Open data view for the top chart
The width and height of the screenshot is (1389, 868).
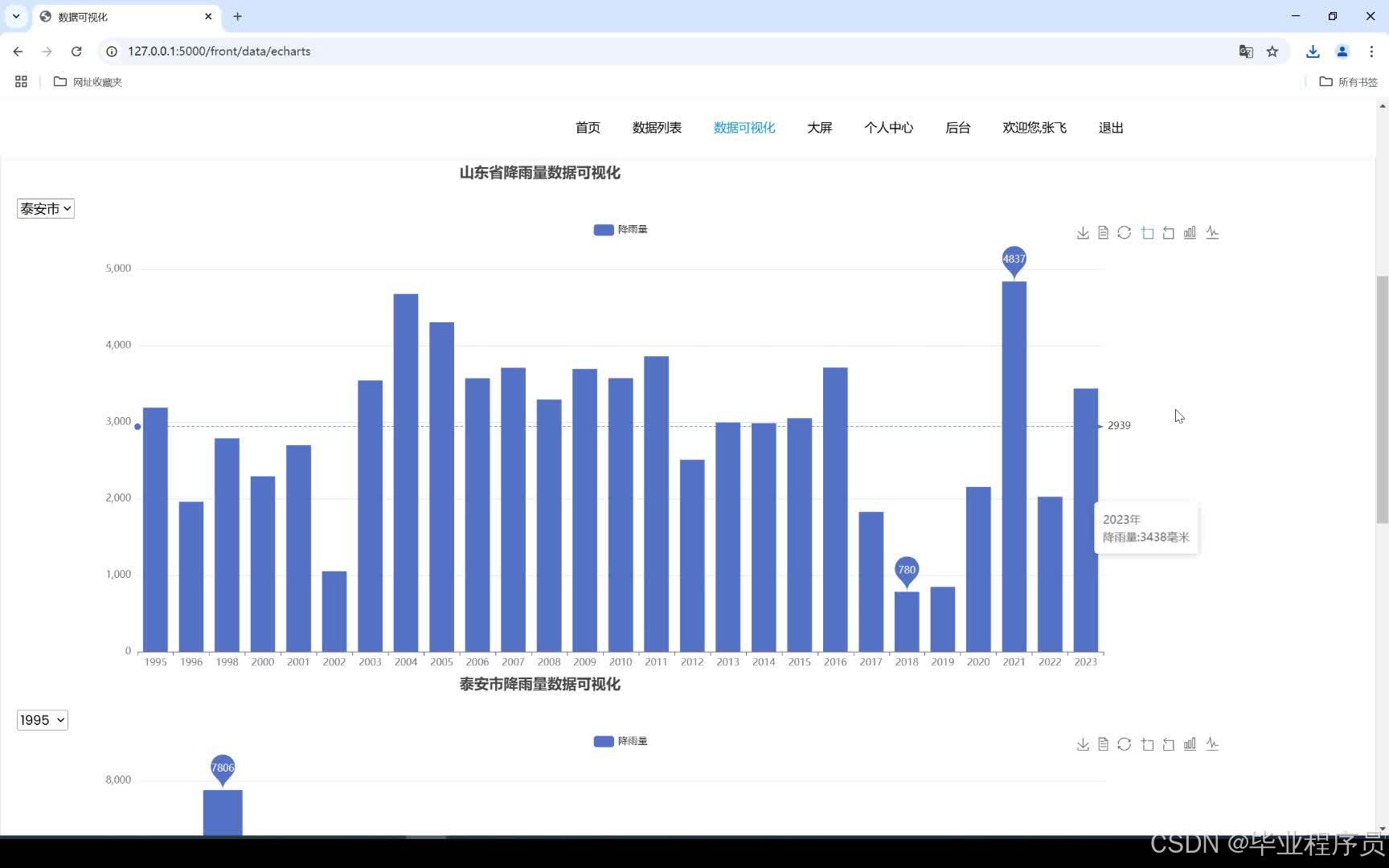tap(1103, 233)
